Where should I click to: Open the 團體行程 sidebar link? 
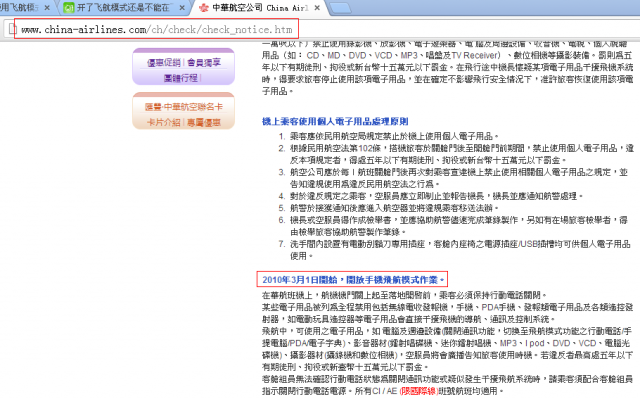click(181, 78)
